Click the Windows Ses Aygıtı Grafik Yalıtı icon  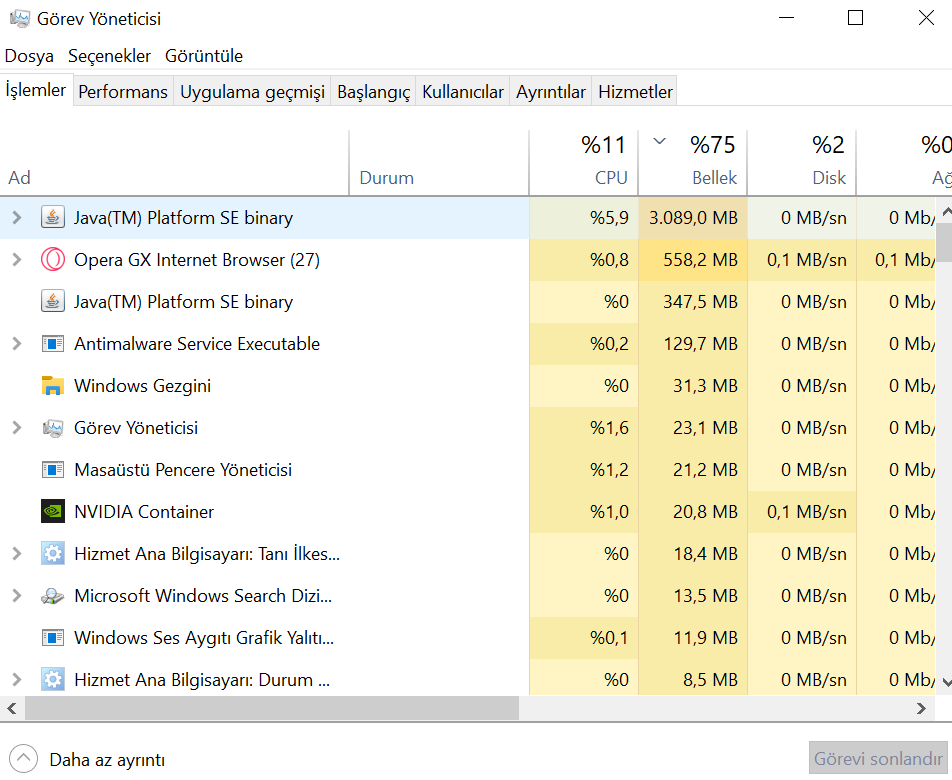53,638
